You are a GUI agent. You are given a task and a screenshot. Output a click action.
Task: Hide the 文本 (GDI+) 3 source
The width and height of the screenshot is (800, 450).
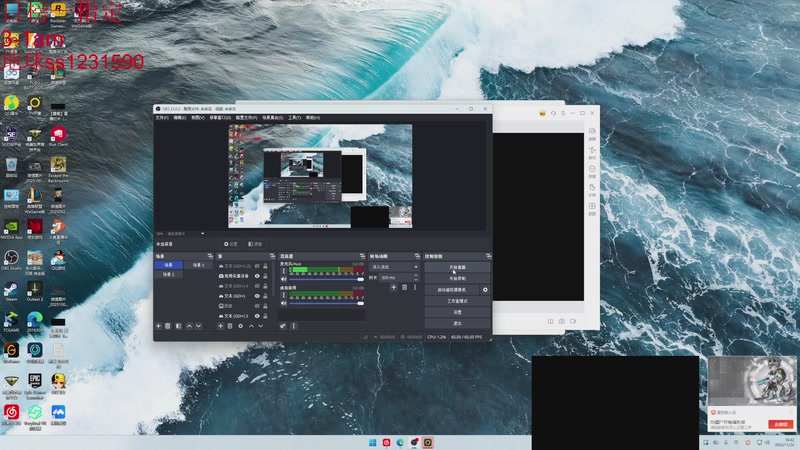point(257,316)
